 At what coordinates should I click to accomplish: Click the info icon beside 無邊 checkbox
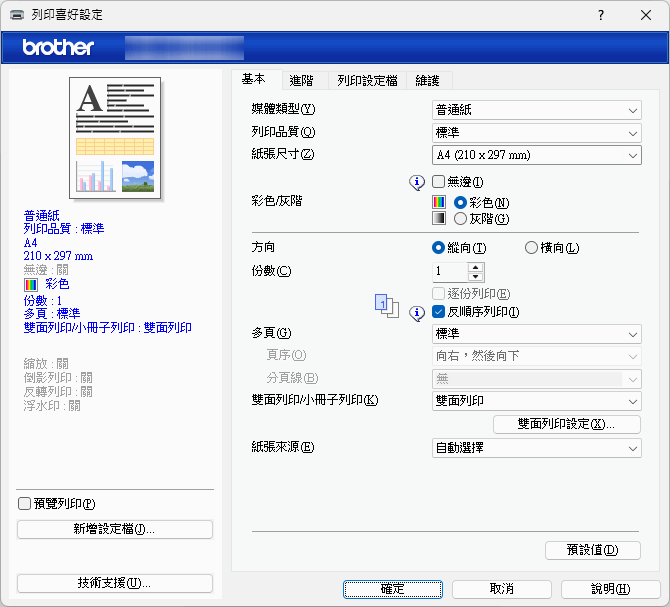point(418,182)
